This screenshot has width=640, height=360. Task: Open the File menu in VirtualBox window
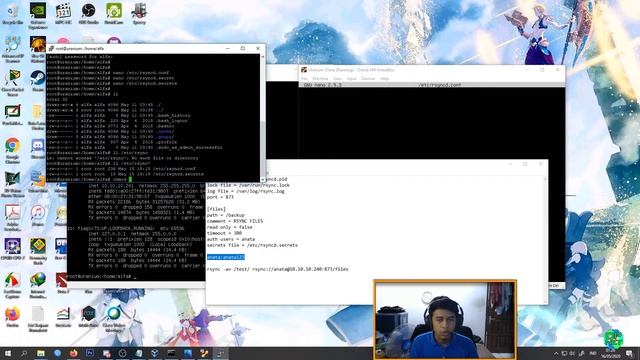[304, 78]
